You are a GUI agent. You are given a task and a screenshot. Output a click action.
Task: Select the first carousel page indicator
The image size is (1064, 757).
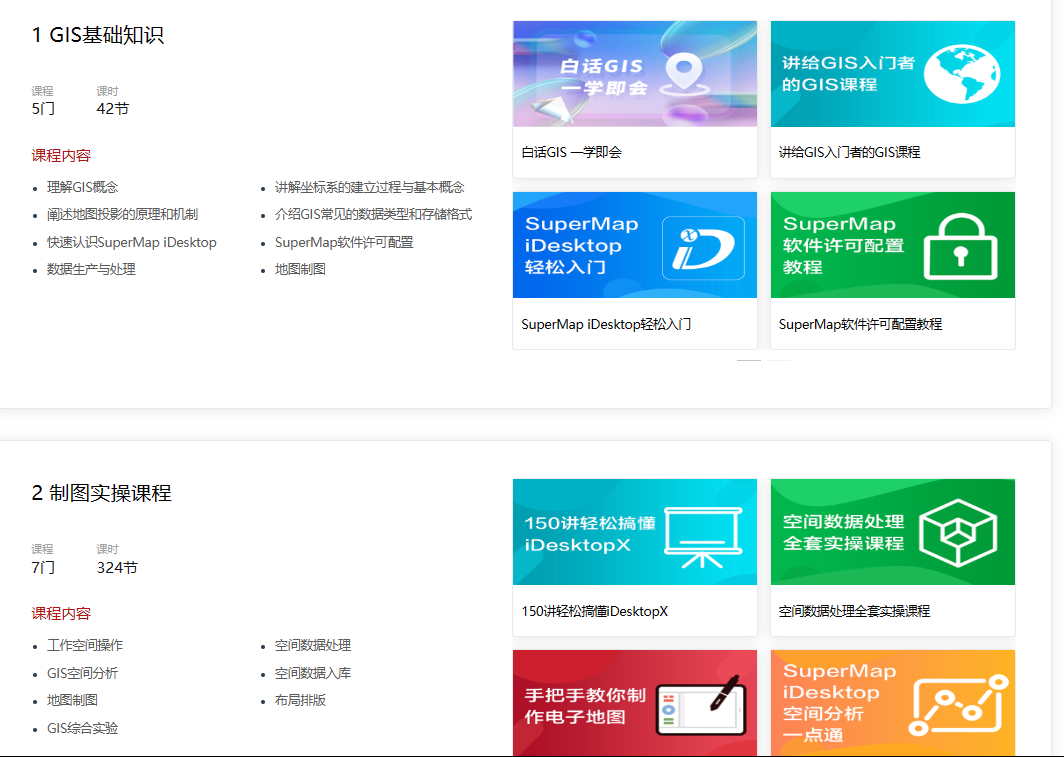click(749, 360)
